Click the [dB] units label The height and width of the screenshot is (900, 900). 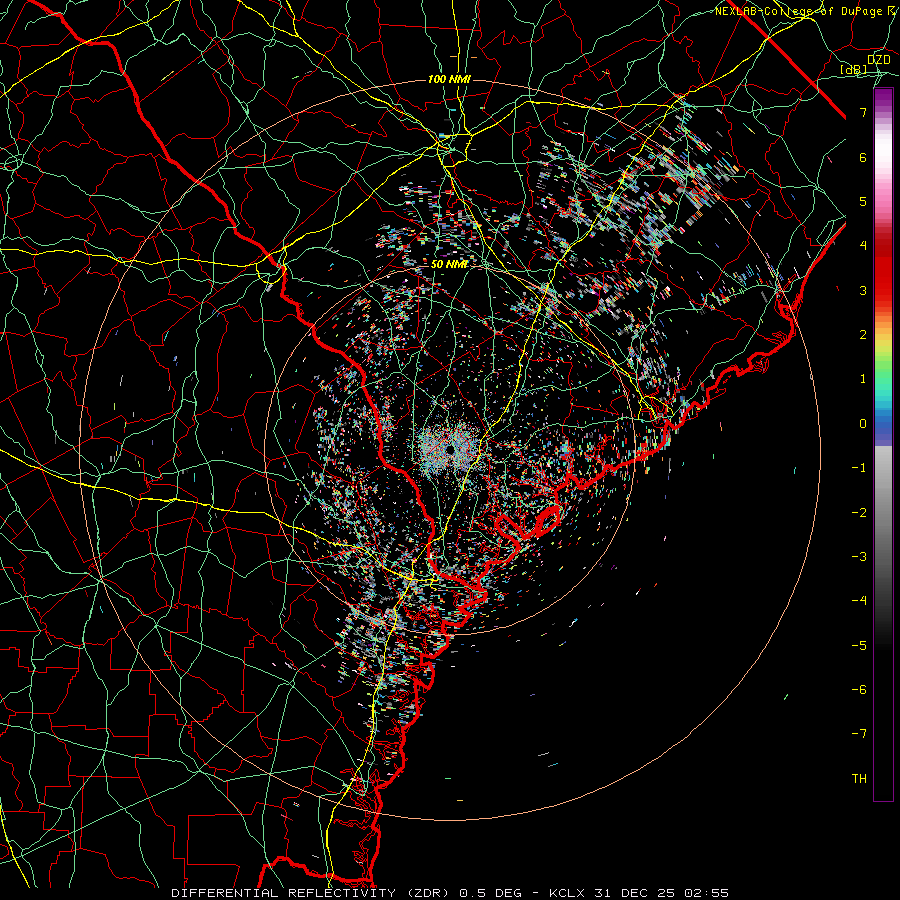(x=854, y=69)
